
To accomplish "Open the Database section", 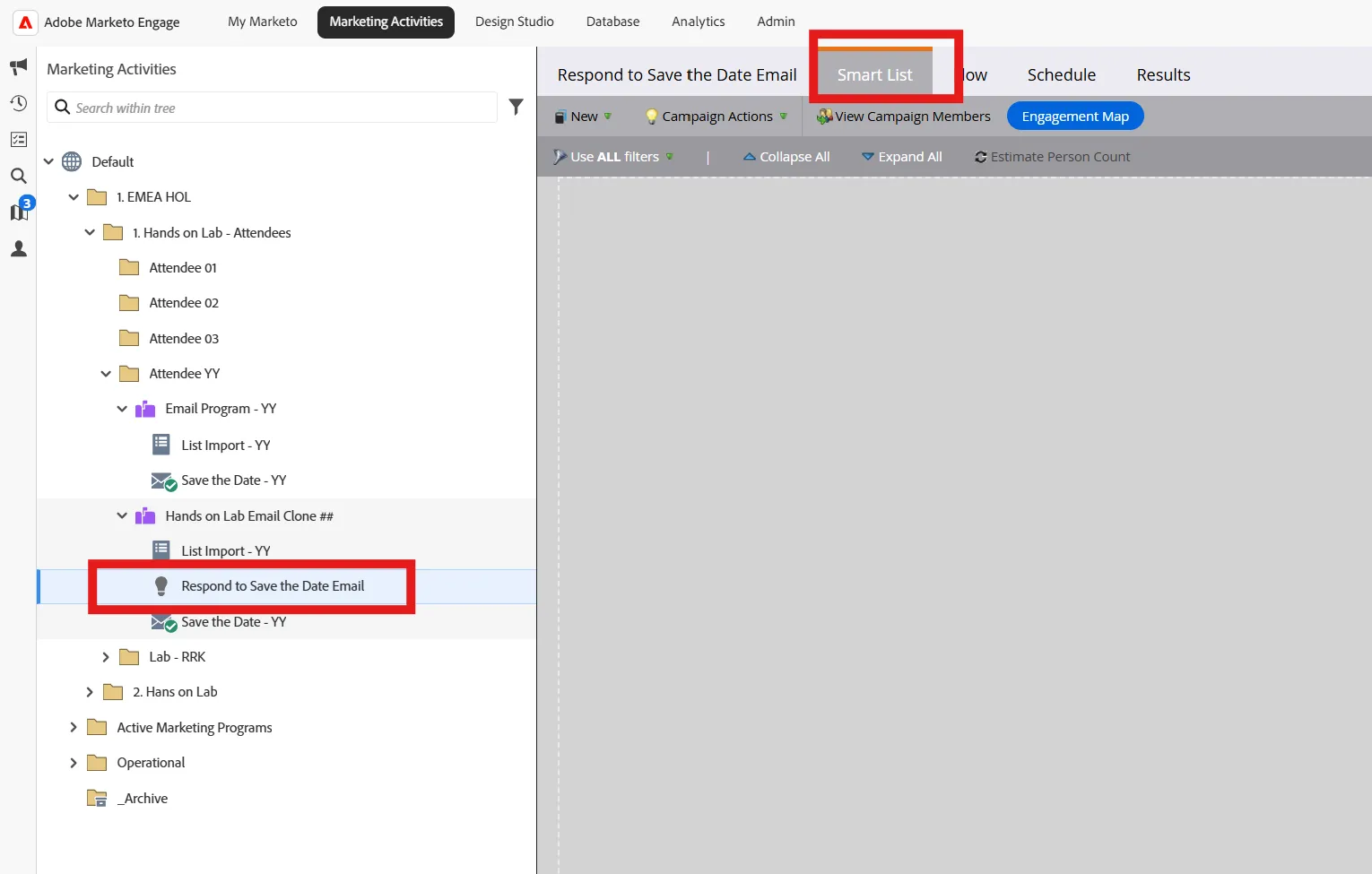I will click(613, 22).
